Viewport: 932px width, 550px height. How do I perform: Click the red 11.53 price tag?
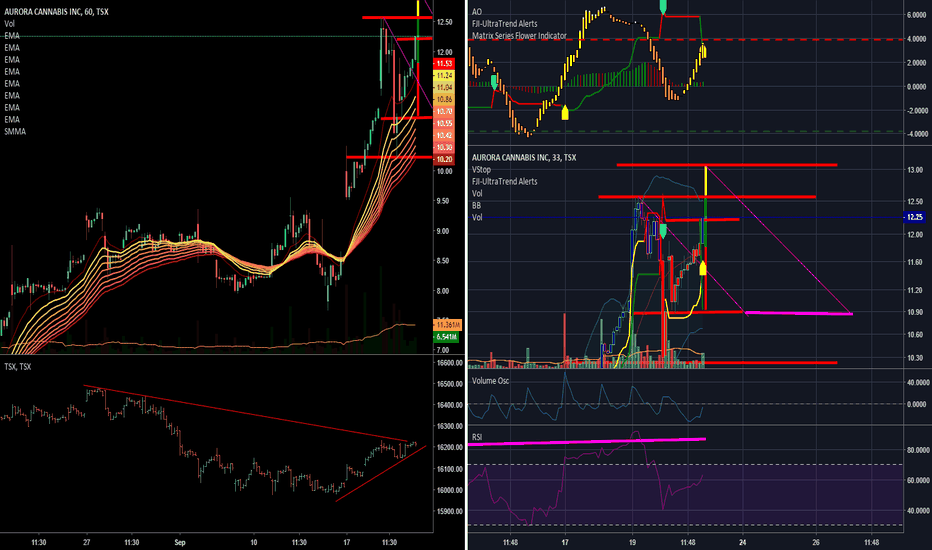444,64
